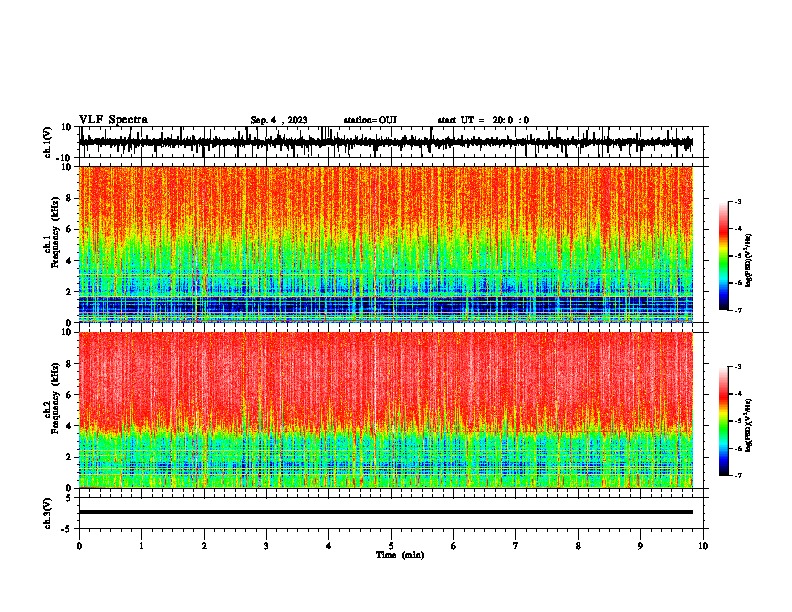
Task: Click the "Time (min)" axis title
Action: click(400, 555)
